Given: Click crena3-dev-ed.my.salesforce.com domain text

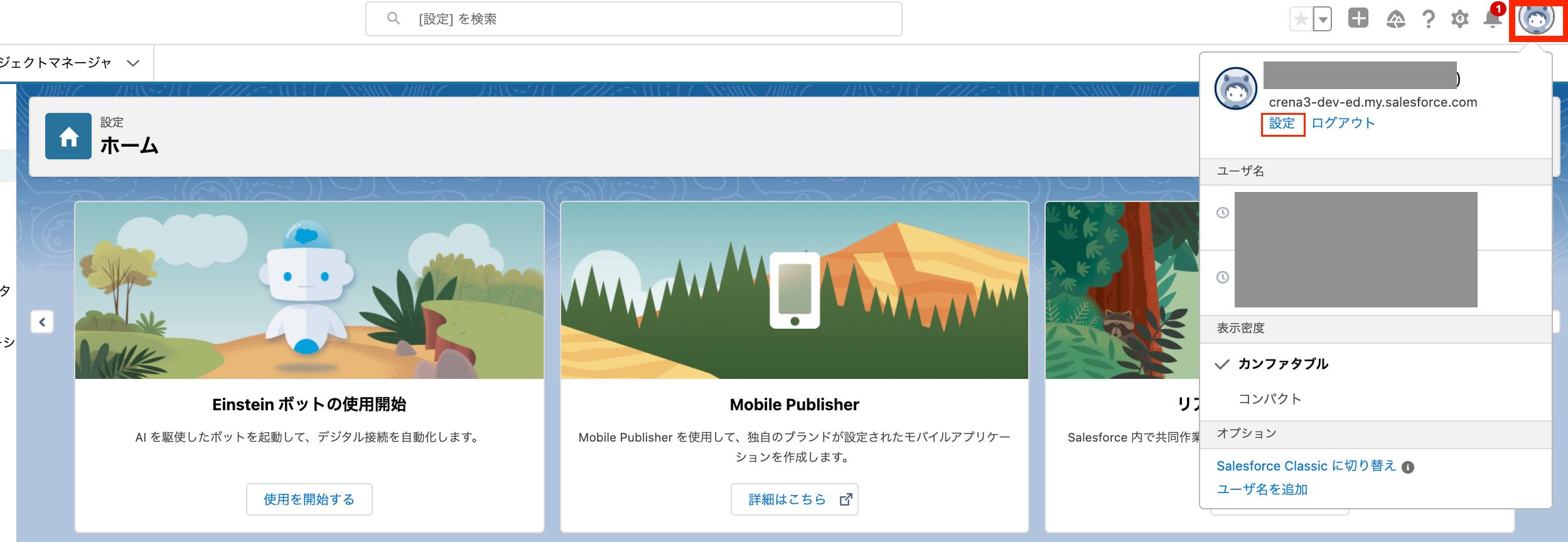Looking at the screenshot, I should click(x=1373, y=102).
